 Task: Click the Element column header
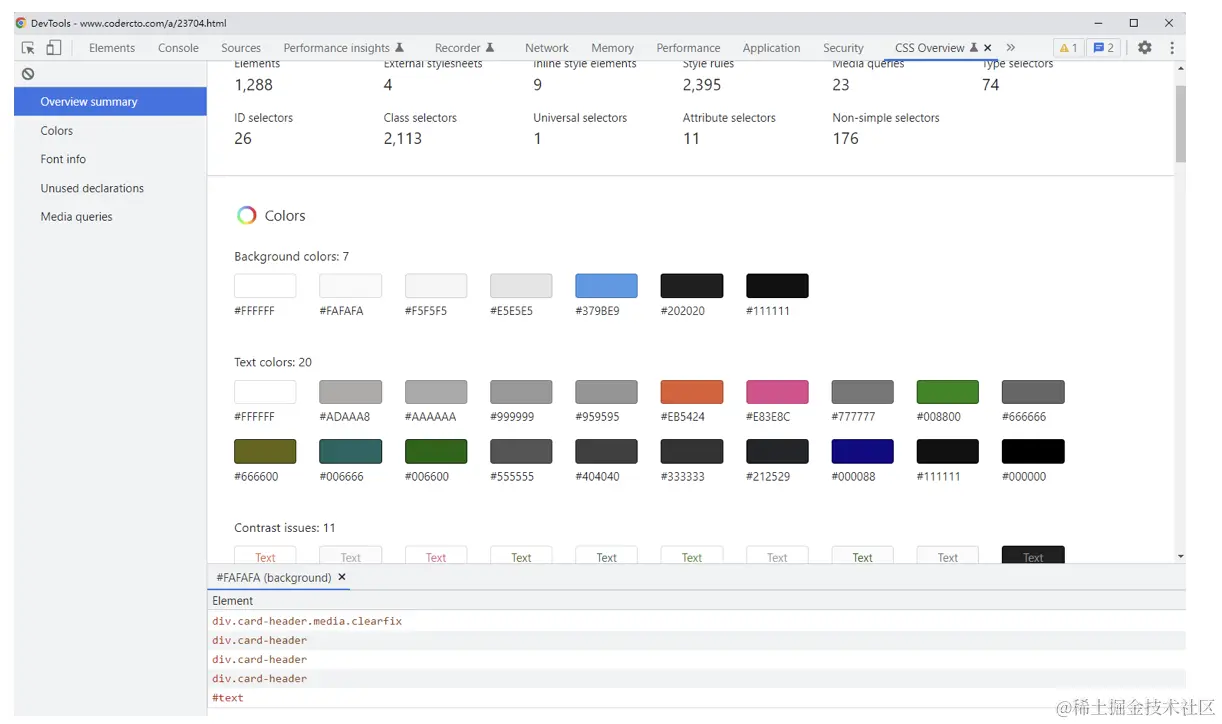[x=697, y=601]
